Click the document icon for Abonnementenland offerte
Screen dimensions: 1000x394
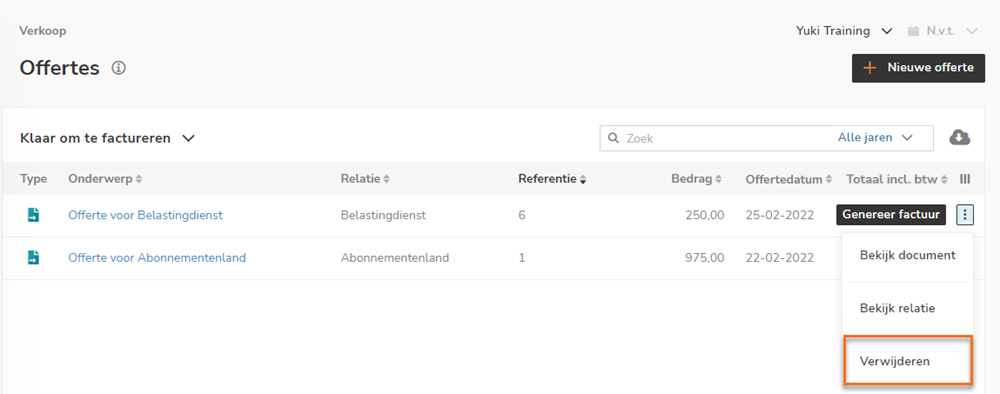[x=33, y=258]
